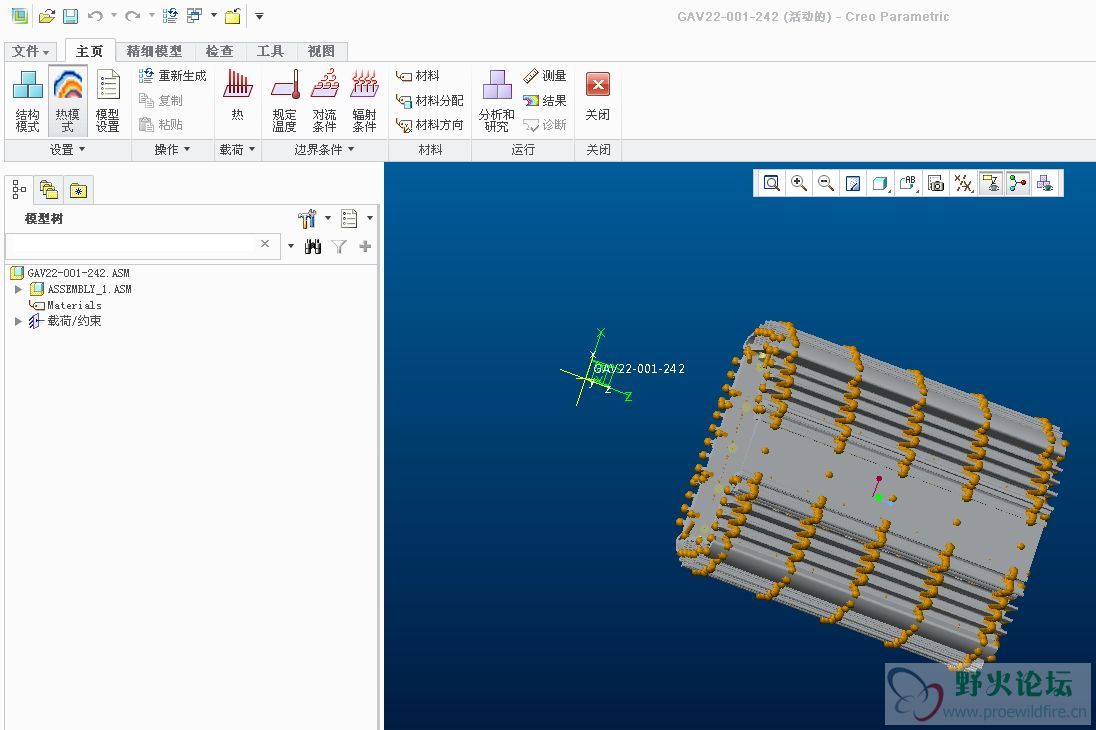Image resolution: width=1096 pixels, height=730 pixels.
Task: Open redo history dropdown arrow
Action: 151,15
